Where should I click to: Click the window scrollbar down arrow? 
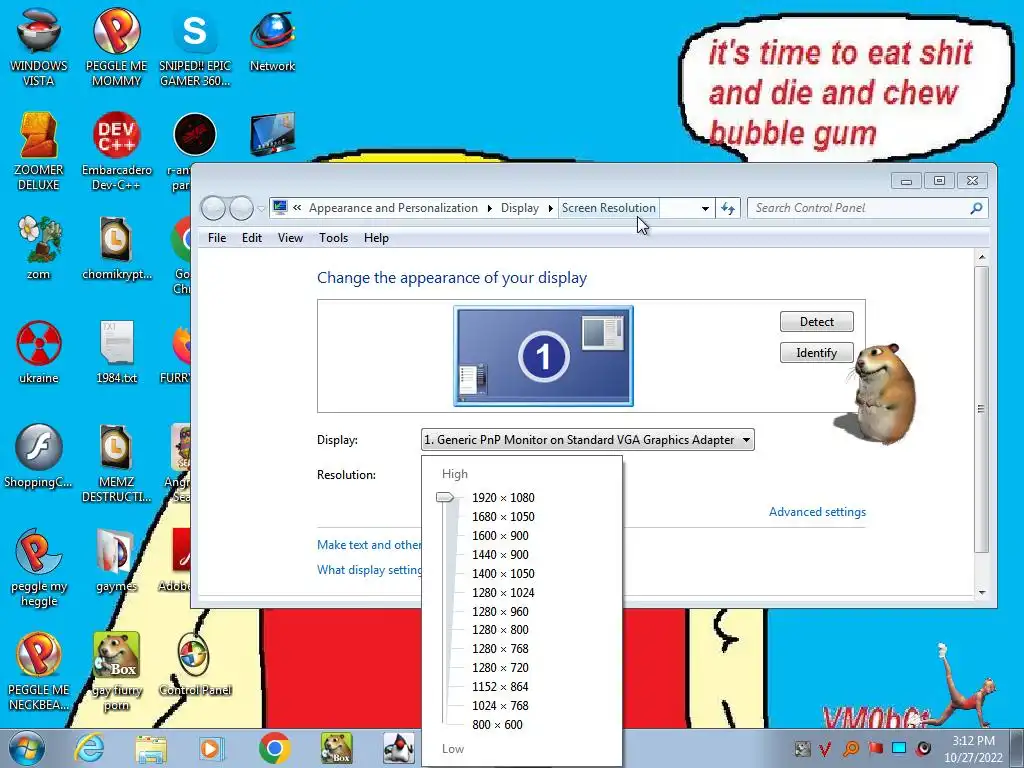tap(982, 592)
